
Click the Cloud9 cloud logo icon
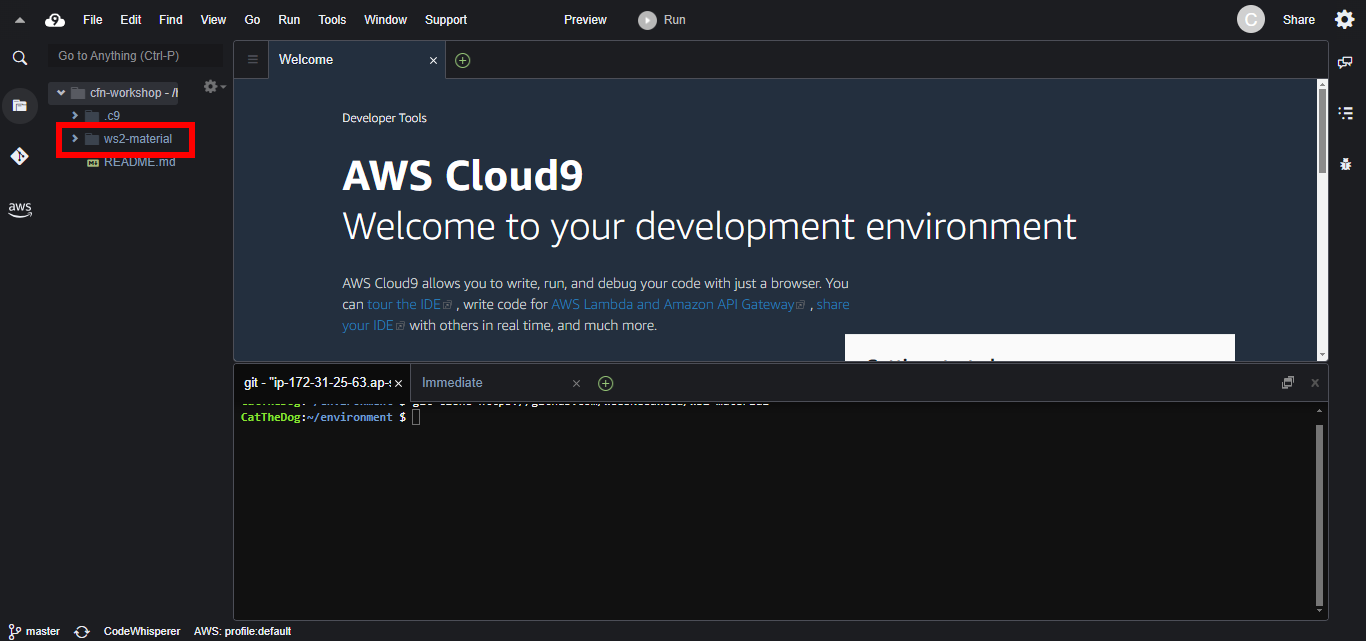tap(55, 20)
